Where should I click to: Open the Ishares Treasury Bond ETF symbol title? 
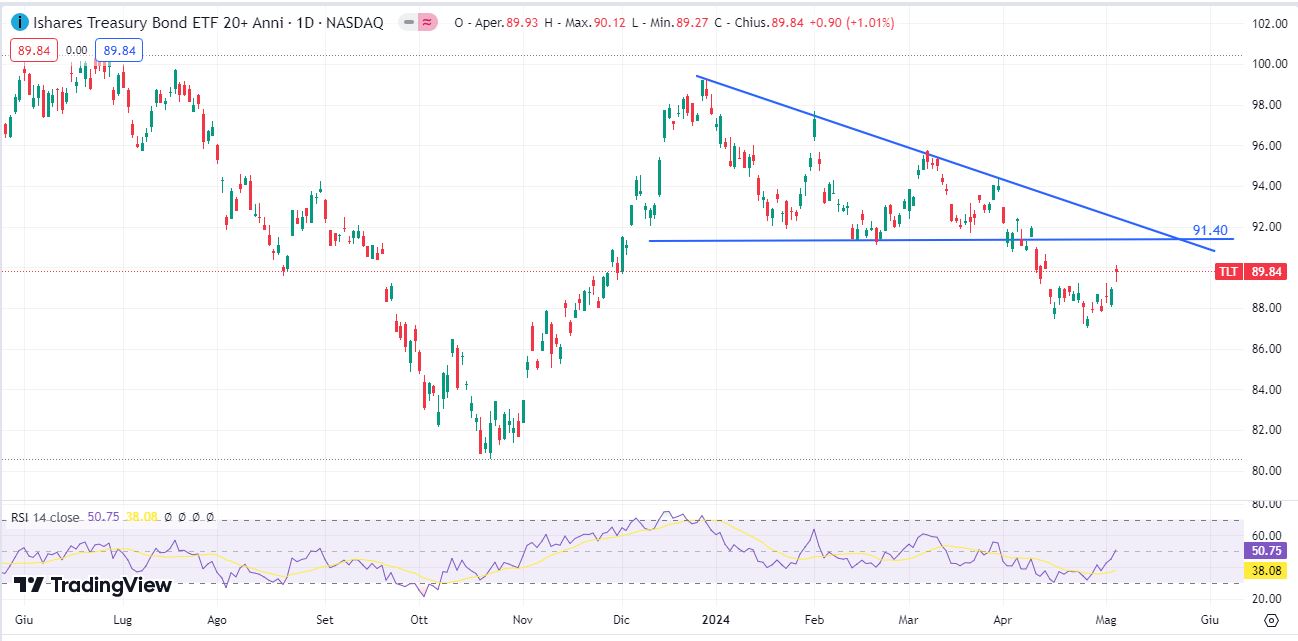207,22
